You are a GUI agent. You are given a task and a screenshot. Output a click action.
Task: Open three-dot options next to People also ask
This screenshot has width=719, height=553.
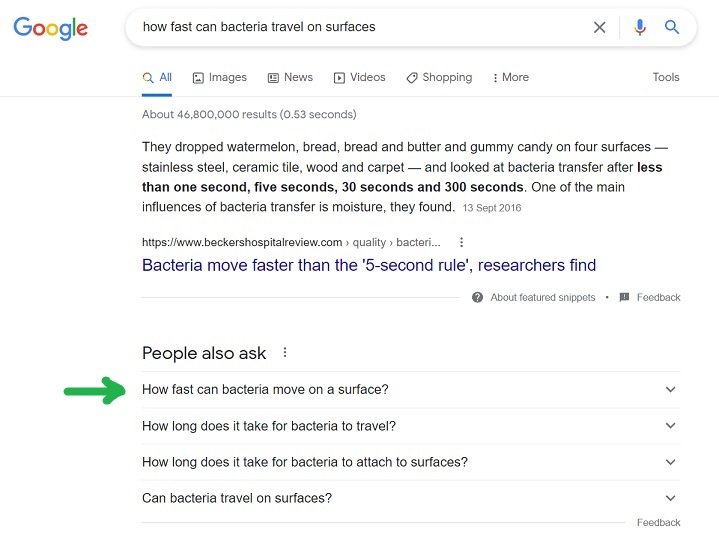(285, 352)
